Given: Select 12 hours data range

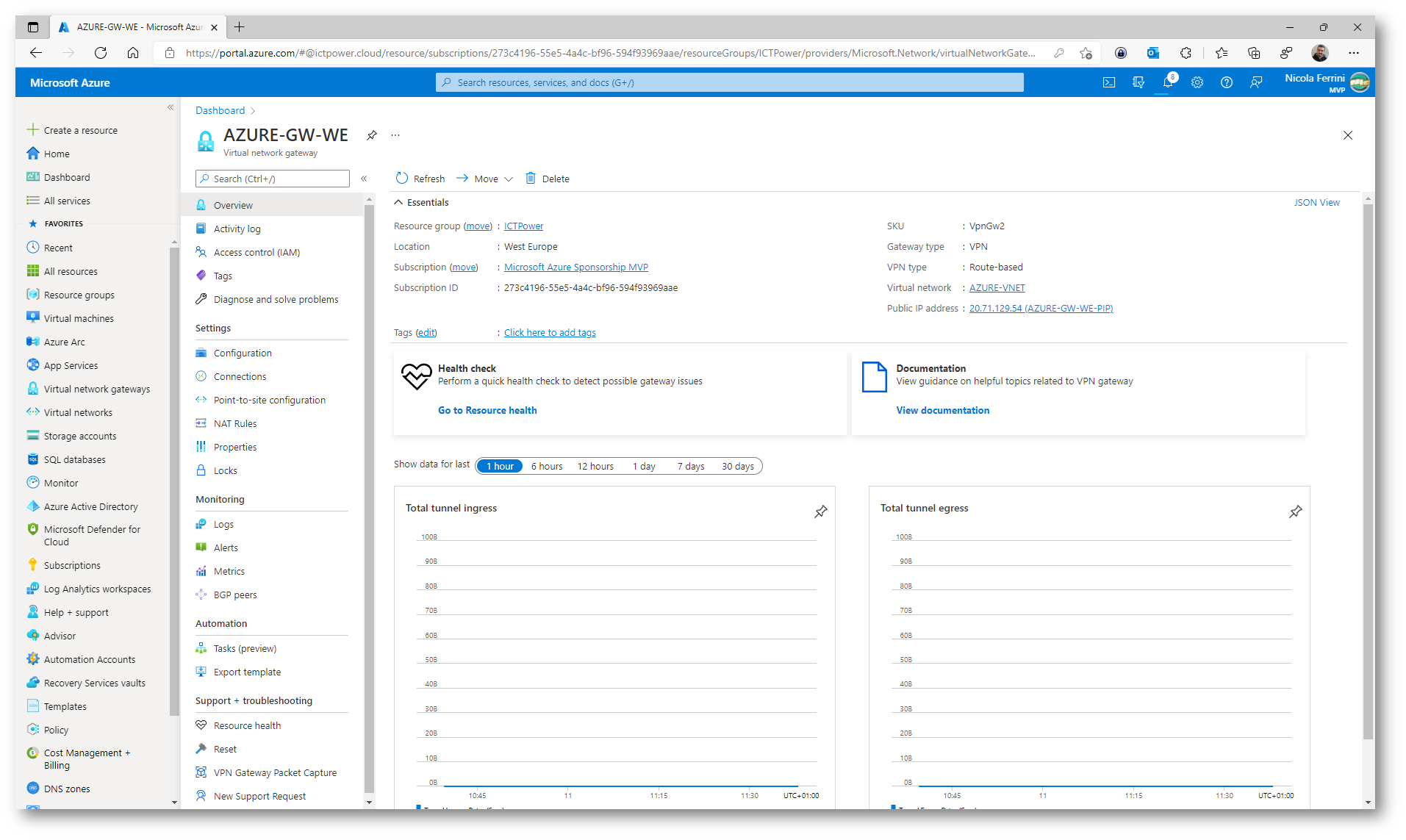Looking at the screenshot, I should pos(595,466).
